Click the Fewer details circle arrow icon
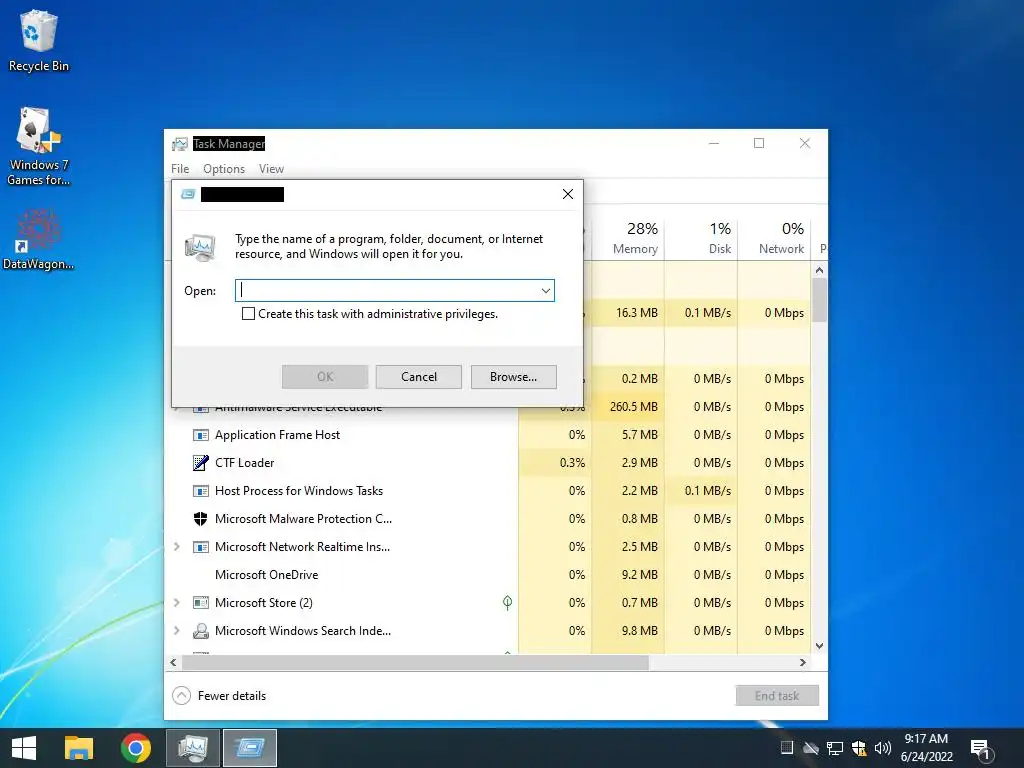Screen dimensions: 1024x768 [182, 696]
